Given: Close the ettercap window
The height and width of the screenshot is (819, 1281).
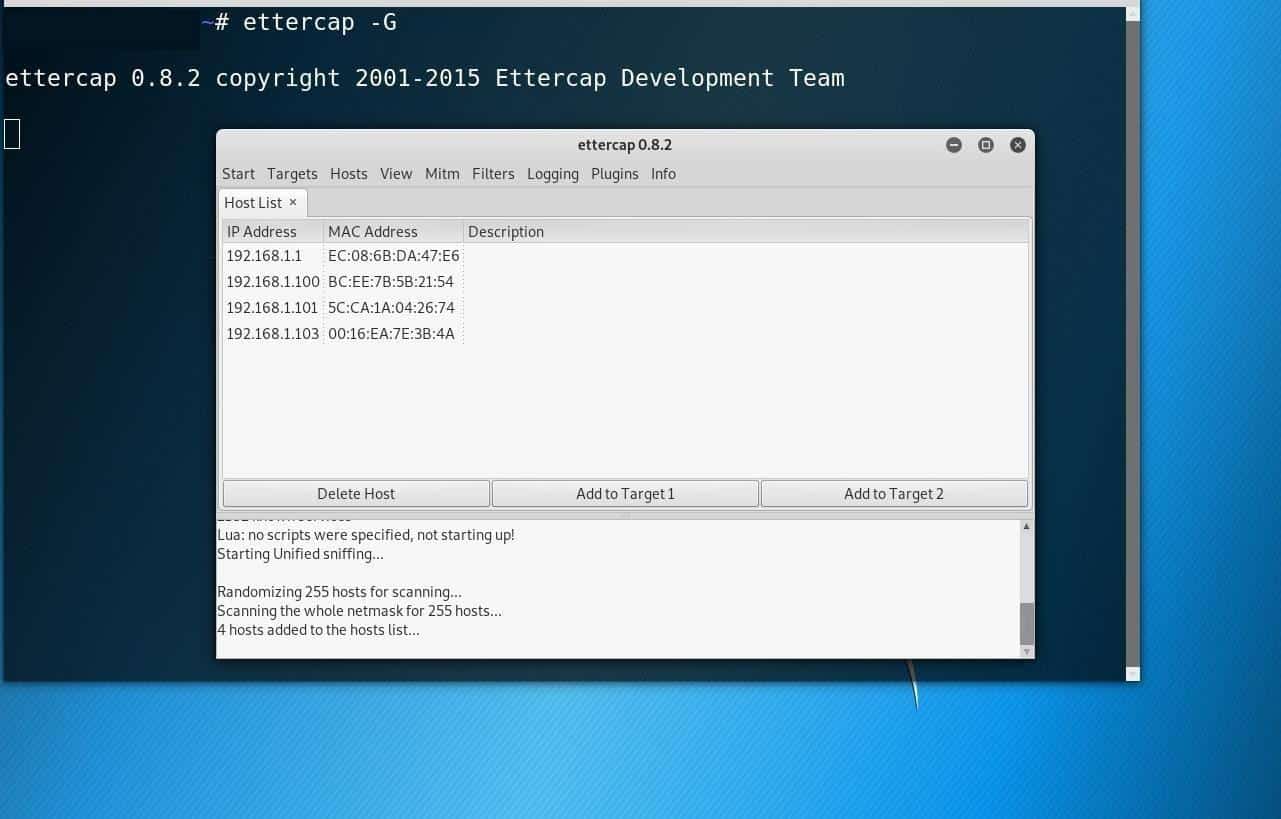Looking at the screenshot, I should coord(1018,145).
